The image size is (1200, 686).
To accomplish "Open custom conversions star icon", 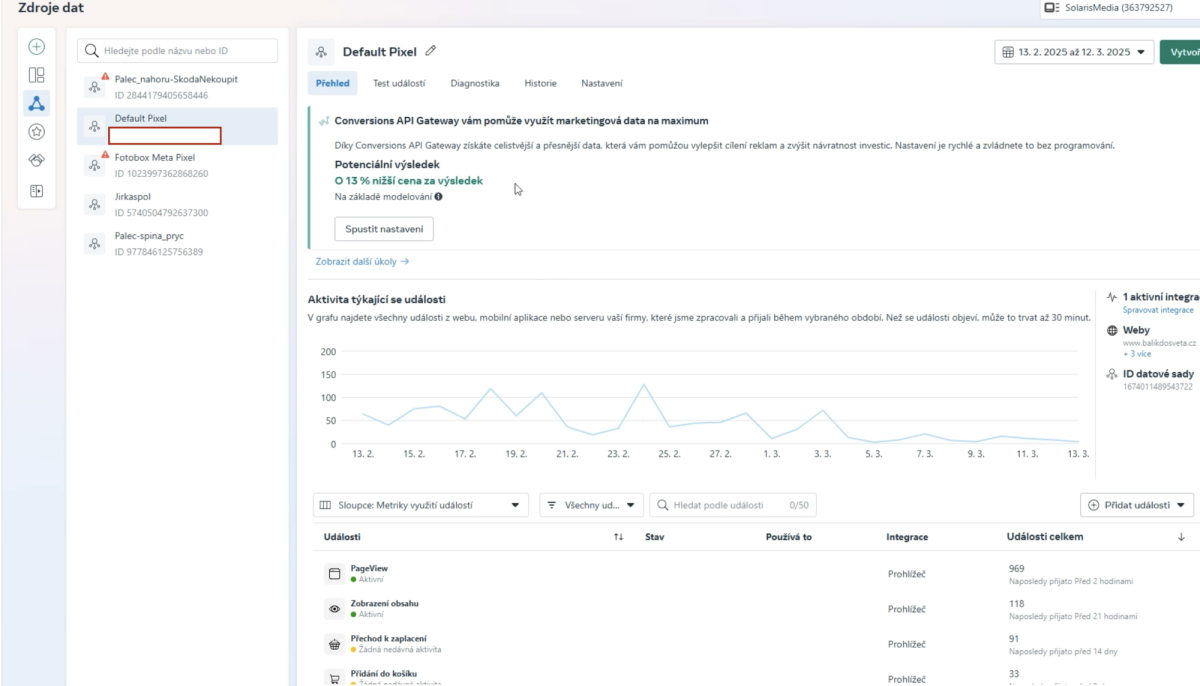I will [x=36, y=131].
